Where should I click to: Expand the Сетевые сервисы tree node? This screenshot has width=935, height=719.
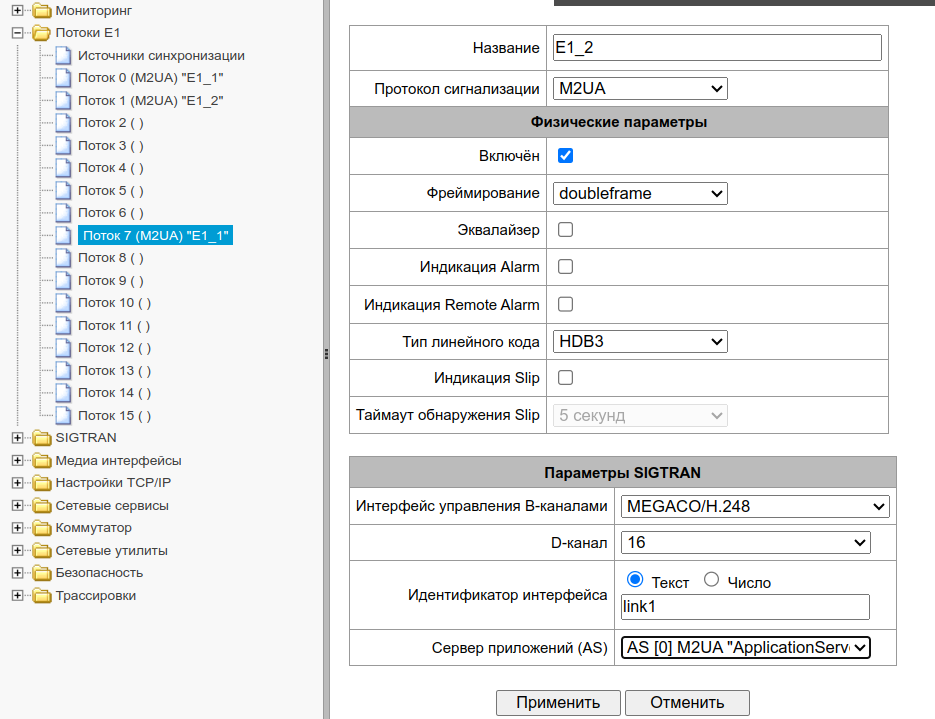(17, 506)
